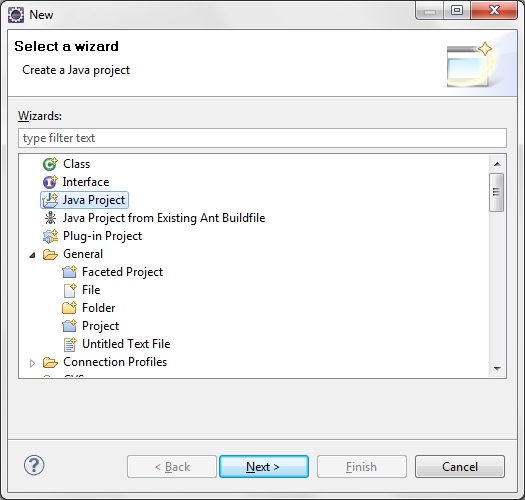Viewport: 525px width, 500px height.
Task: Select the Interface wizard icon
Action: click(x=50, y=182)
